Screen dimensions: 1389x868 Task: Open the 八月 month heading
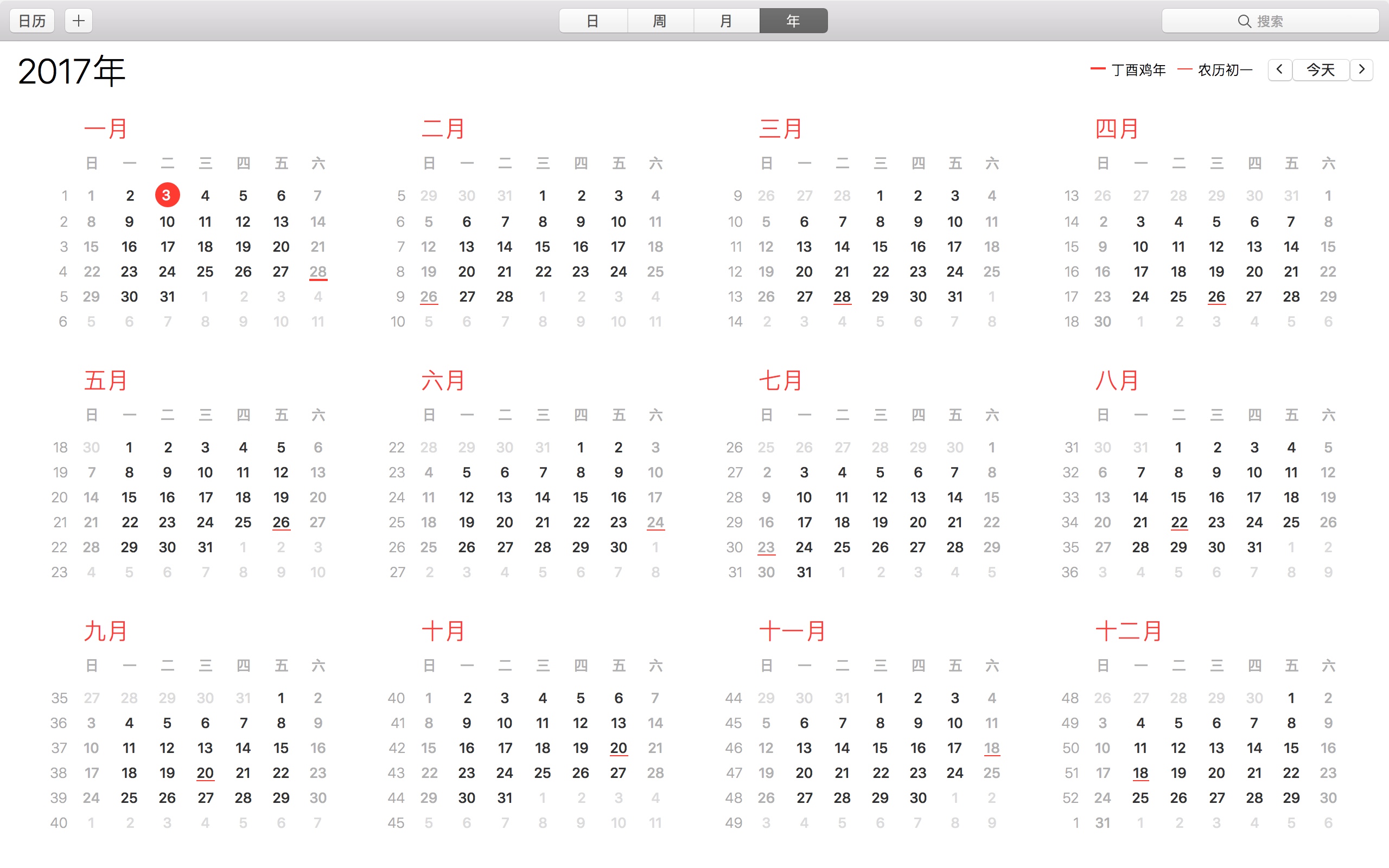click(1117, 380)
